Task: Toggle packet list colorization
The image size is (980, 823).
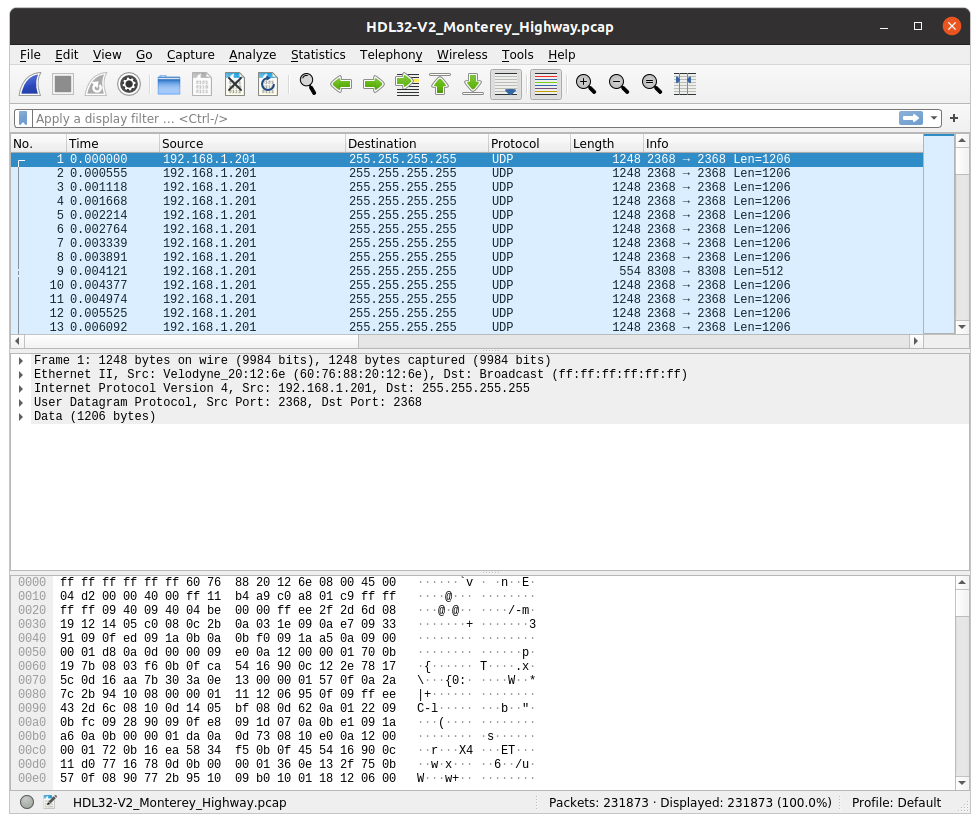Action: pos(545,84)
